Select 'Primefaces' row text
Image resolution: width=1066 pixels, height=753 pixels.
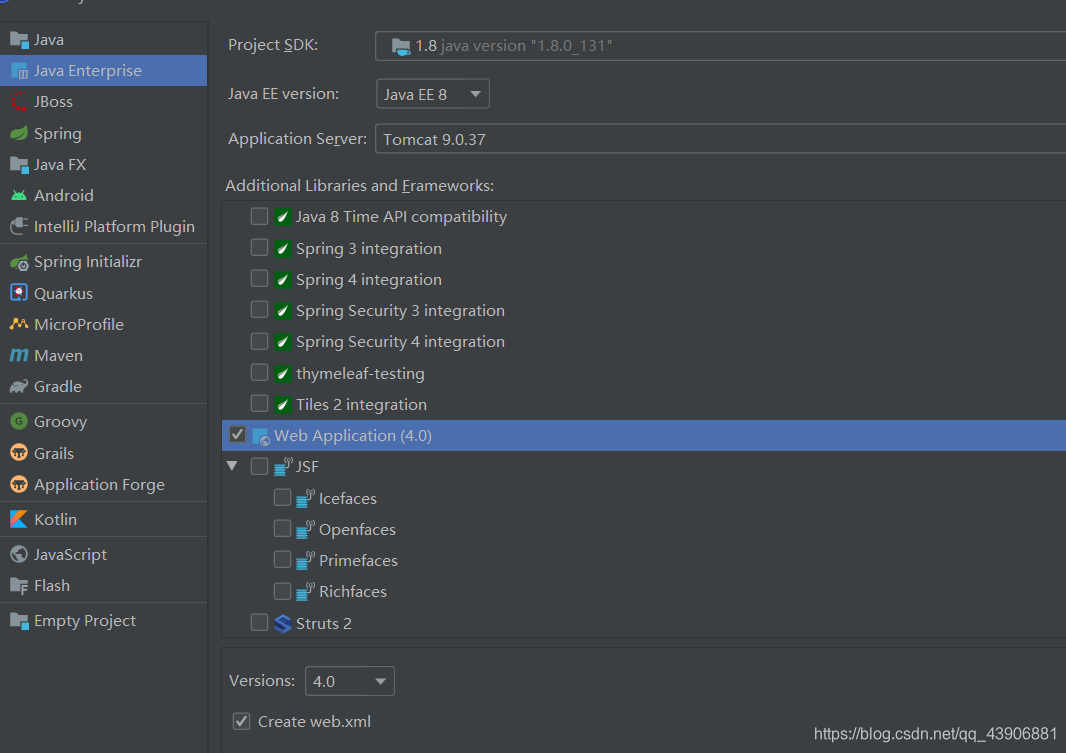358,561
